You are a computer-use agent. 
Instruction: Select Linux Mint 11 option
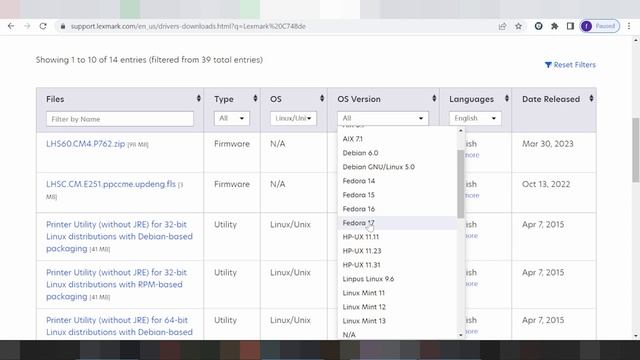397,293
